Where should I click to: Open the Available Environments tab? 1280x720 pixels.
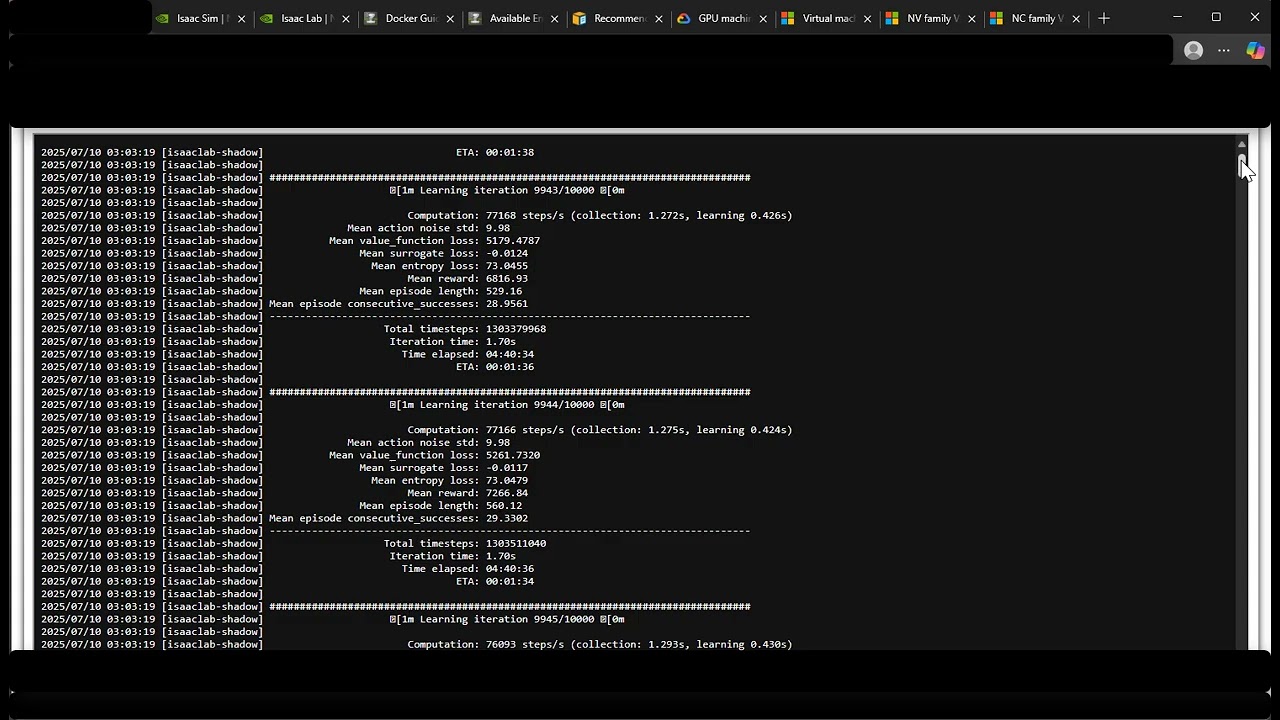coord(504,18)
